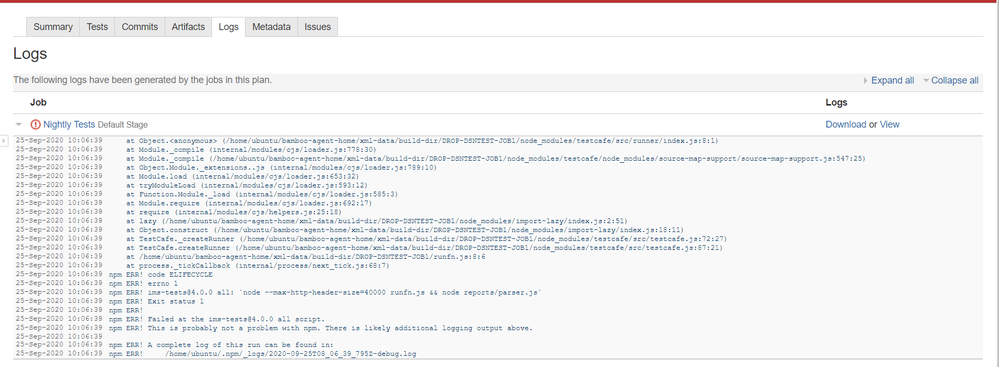Viewport: 999px width, 367px height.
Task: Open the Commits tab
Action: click(x=140, y=27)
